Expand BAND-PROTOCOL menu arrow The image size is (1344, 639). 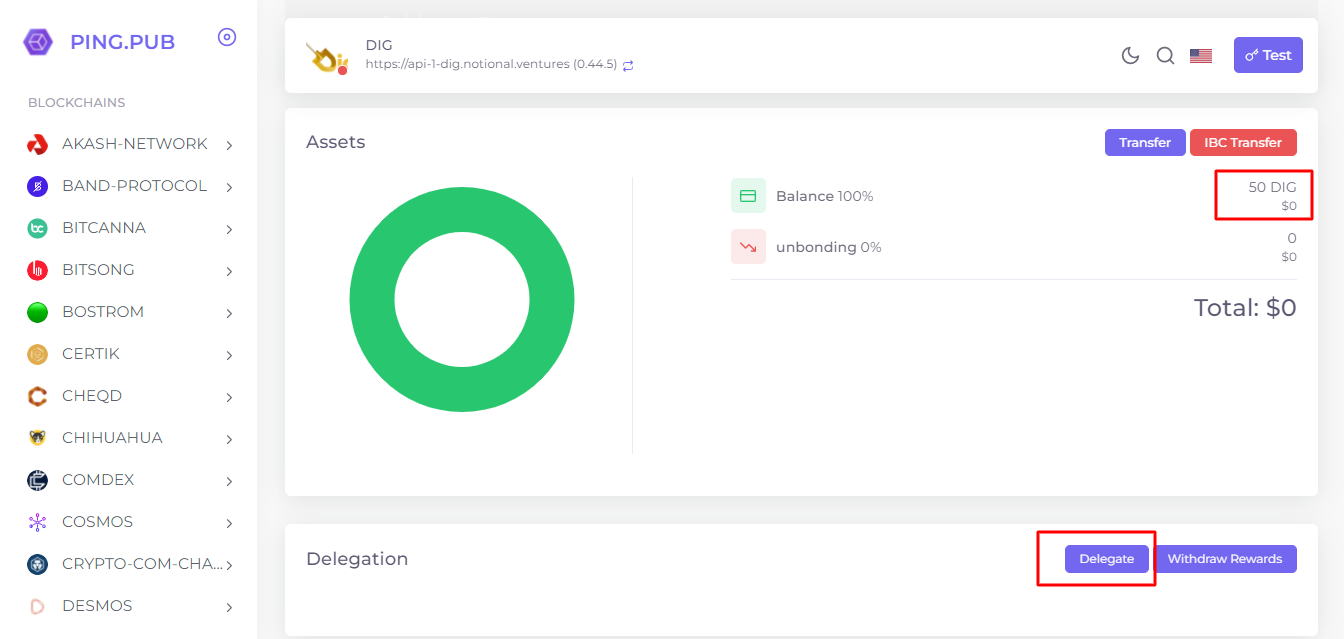pos(229,187)
